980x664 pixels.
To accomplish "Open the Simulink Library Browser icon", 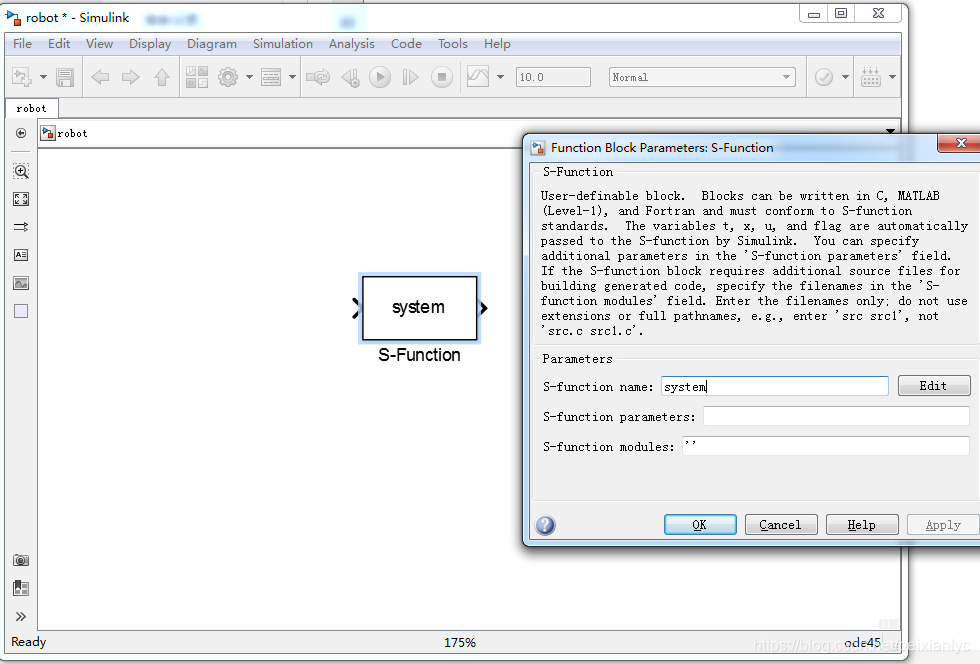I will click(196, 77).
